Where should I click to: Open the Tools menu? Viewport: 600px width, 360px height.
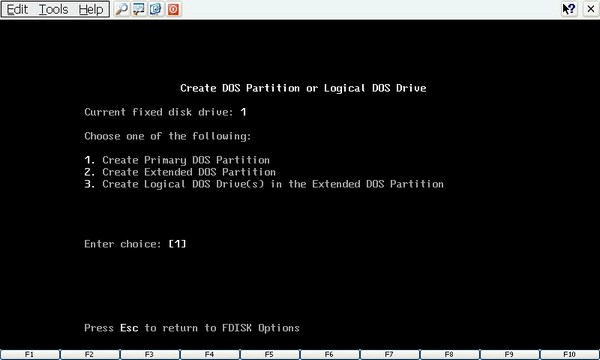pos(54,9)
